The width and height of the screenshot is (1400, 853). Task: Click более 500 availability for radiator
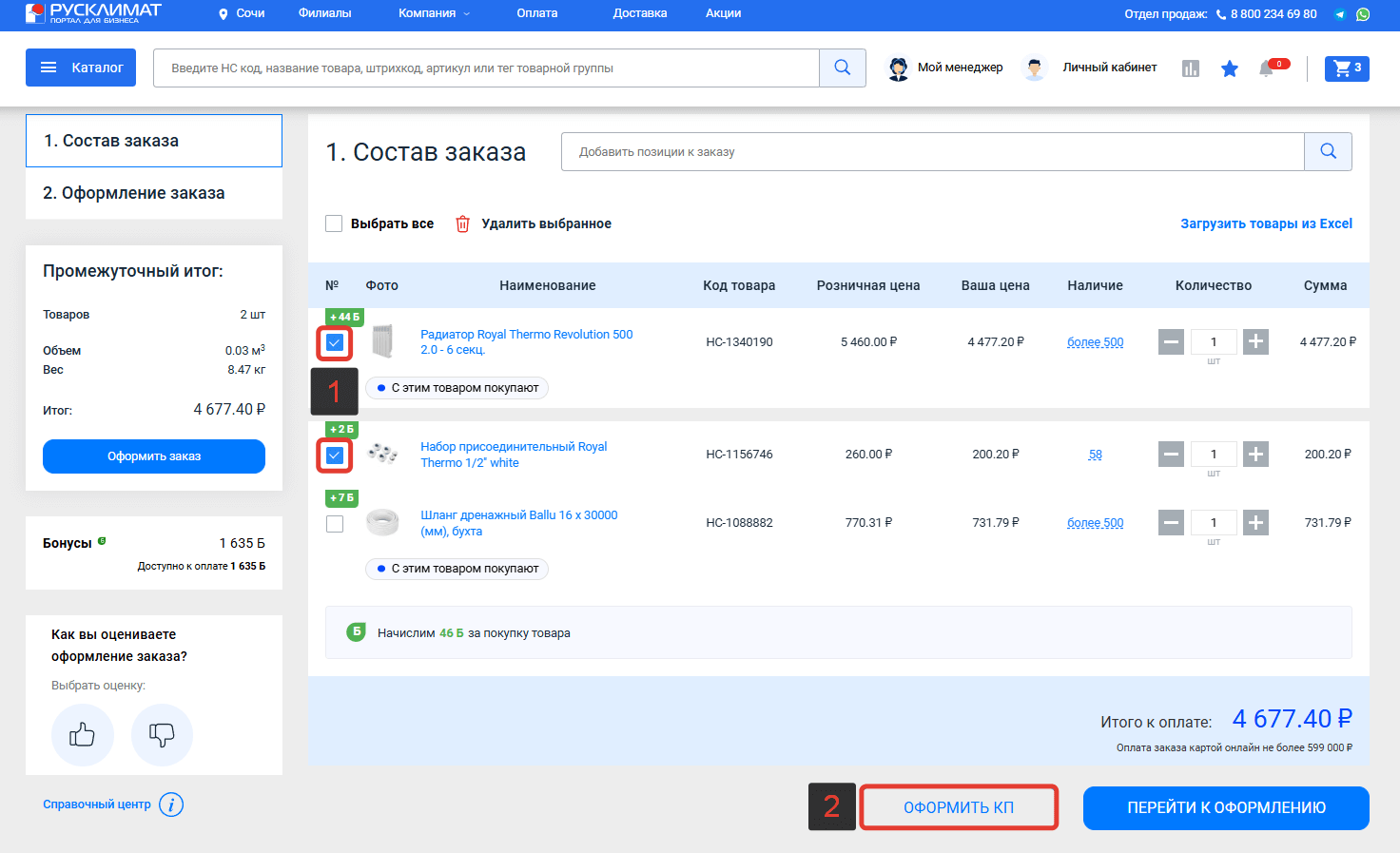coord(1096,342)
